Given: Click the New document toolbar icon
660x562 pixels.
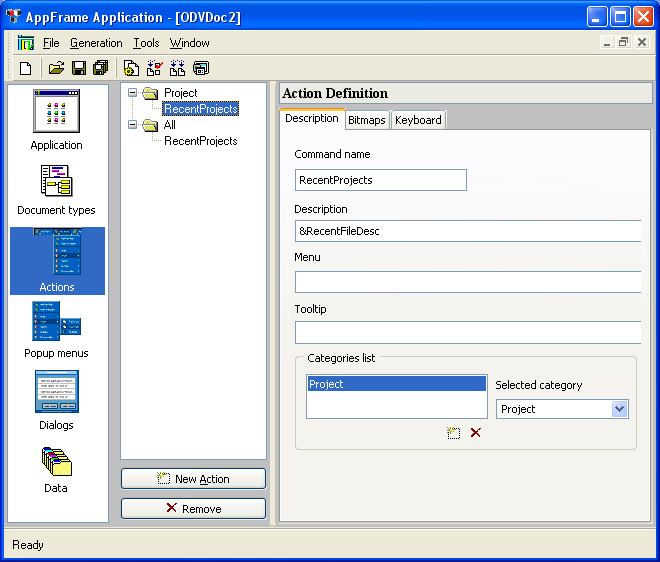Looking at the screenshot, I should (26, 68).
